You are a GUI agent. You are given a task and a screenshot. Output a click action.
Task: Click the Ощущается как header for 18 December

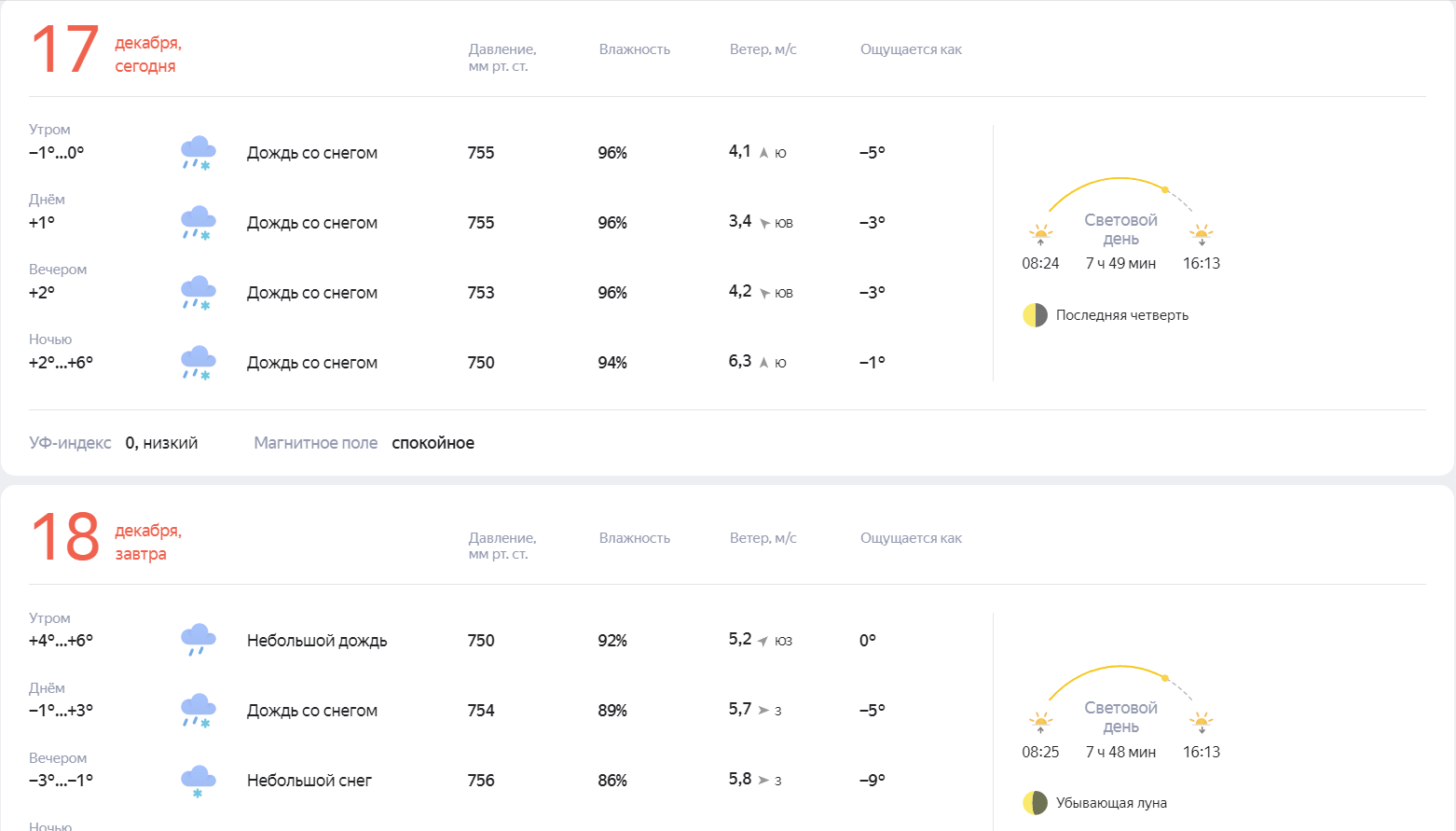(911, 538)
